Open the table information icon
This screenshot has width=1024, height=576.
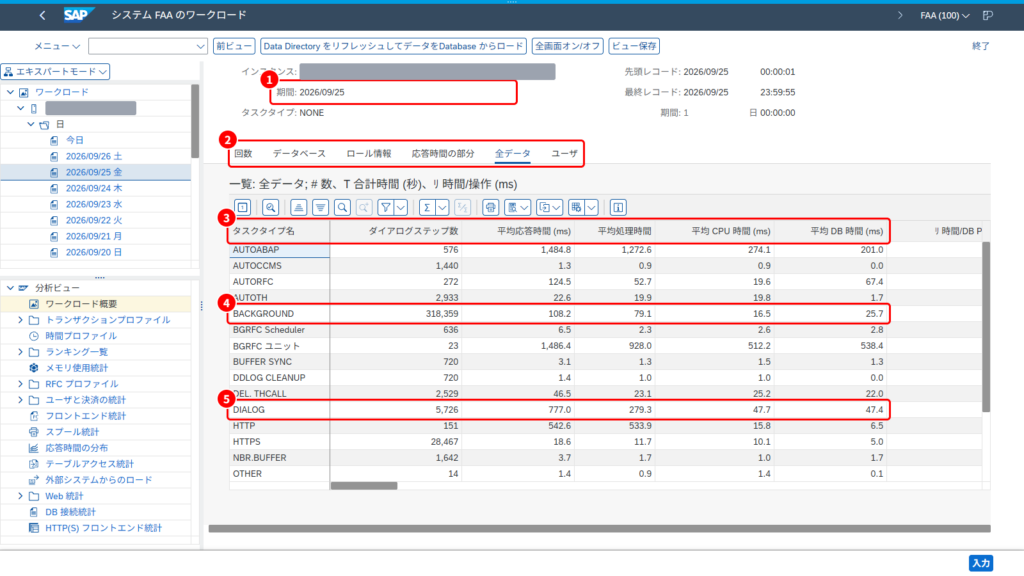(618, 208)
